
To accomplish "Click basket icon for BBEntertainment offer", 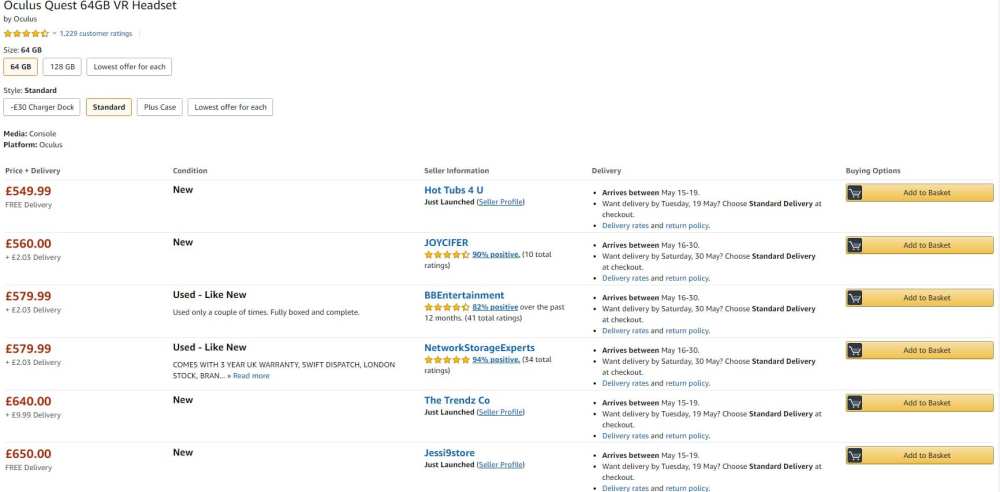I will click(855, 298).
